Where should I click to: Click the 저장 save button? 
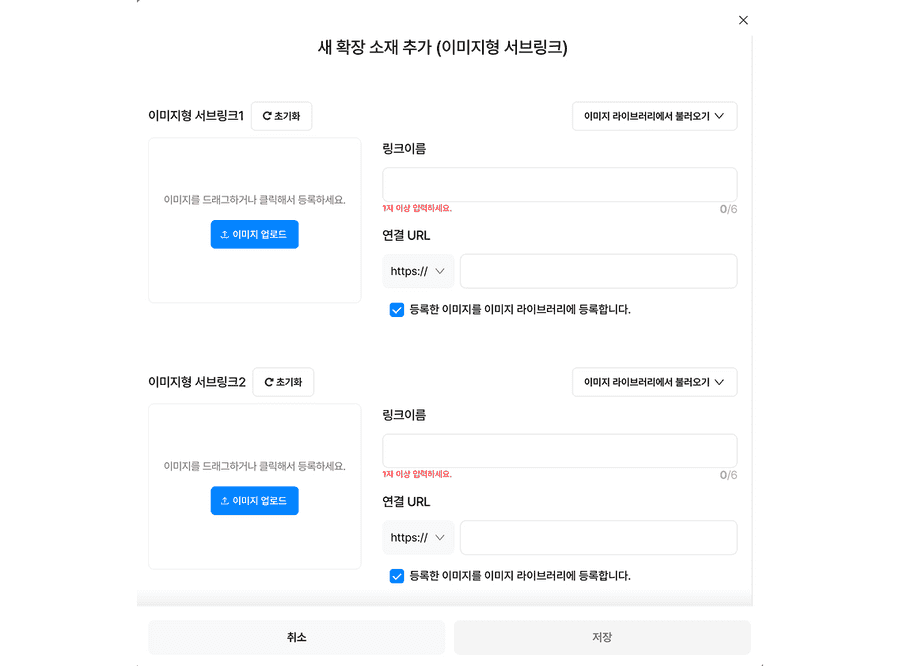(x=602, y=637)
